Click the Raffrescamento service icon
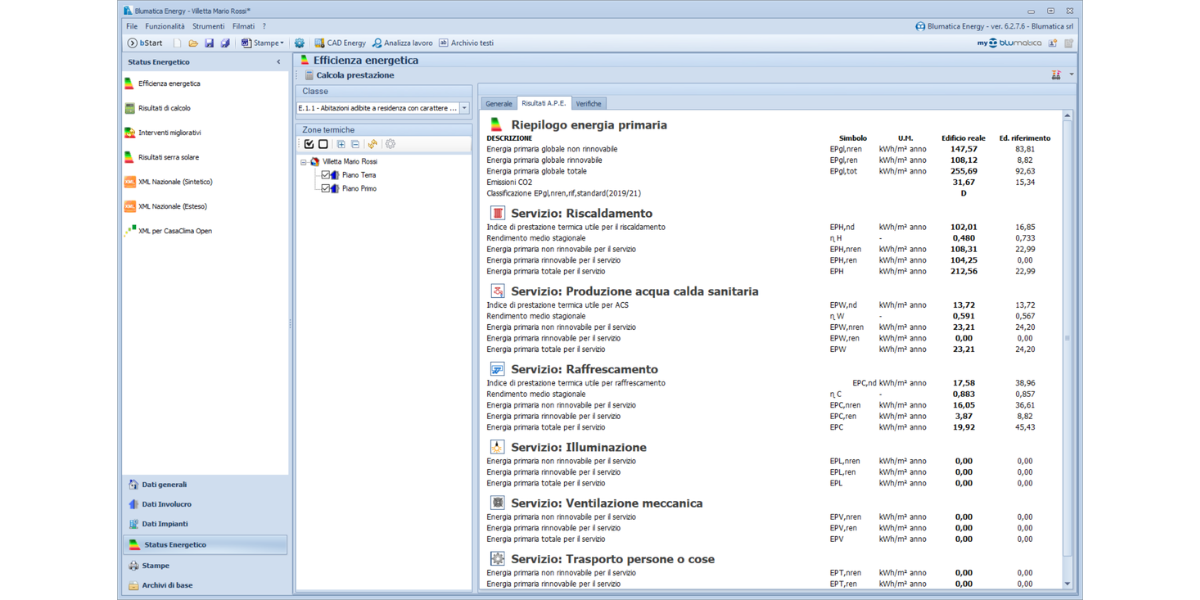Image resolution: width=1200 pixels, height=600 pixels. click(x=497, y=369)
